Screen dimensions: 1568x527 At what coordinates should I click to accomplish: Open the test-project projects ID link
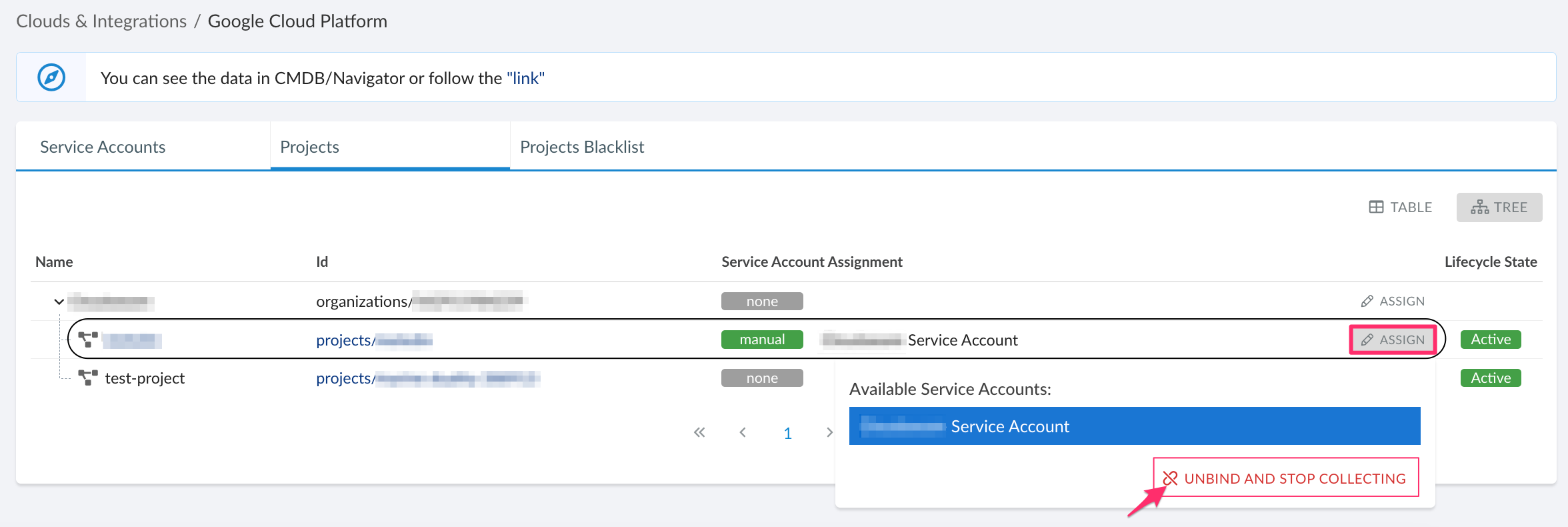[427, 378]
